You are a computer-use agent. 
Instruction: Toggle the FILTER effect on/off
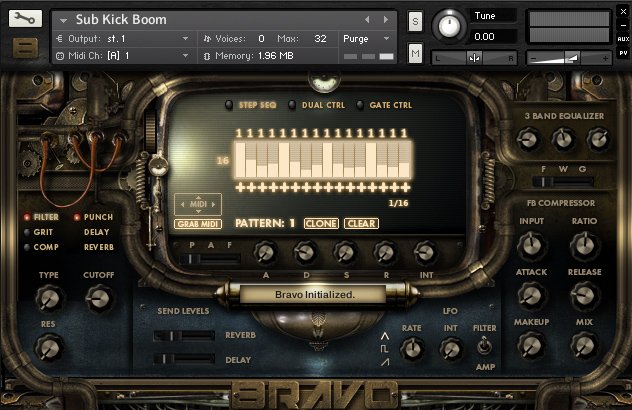click(27, 217)
